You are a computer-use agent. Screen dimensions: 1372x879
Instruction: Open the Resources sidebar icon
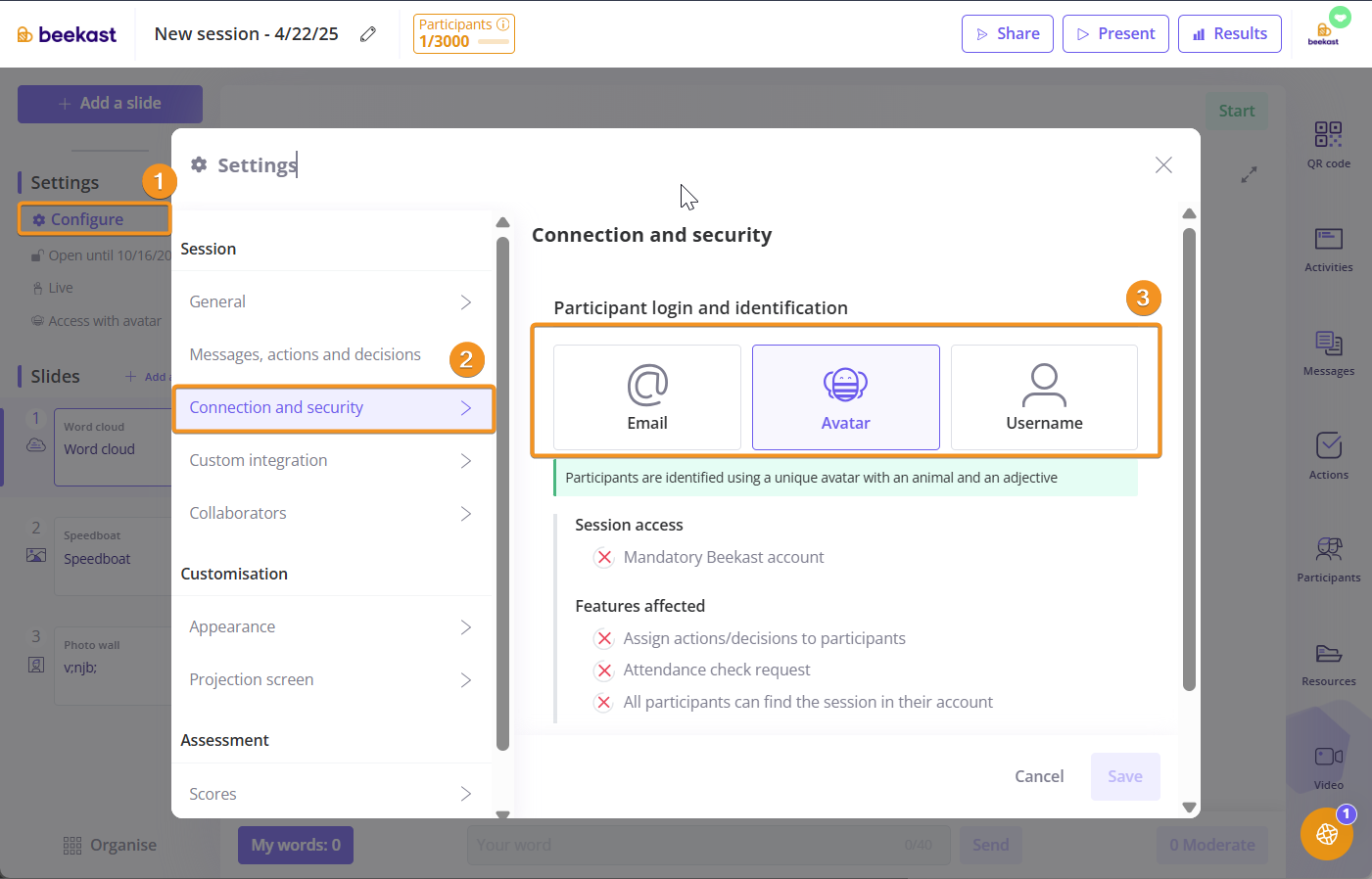click(x=1328, y=663)
